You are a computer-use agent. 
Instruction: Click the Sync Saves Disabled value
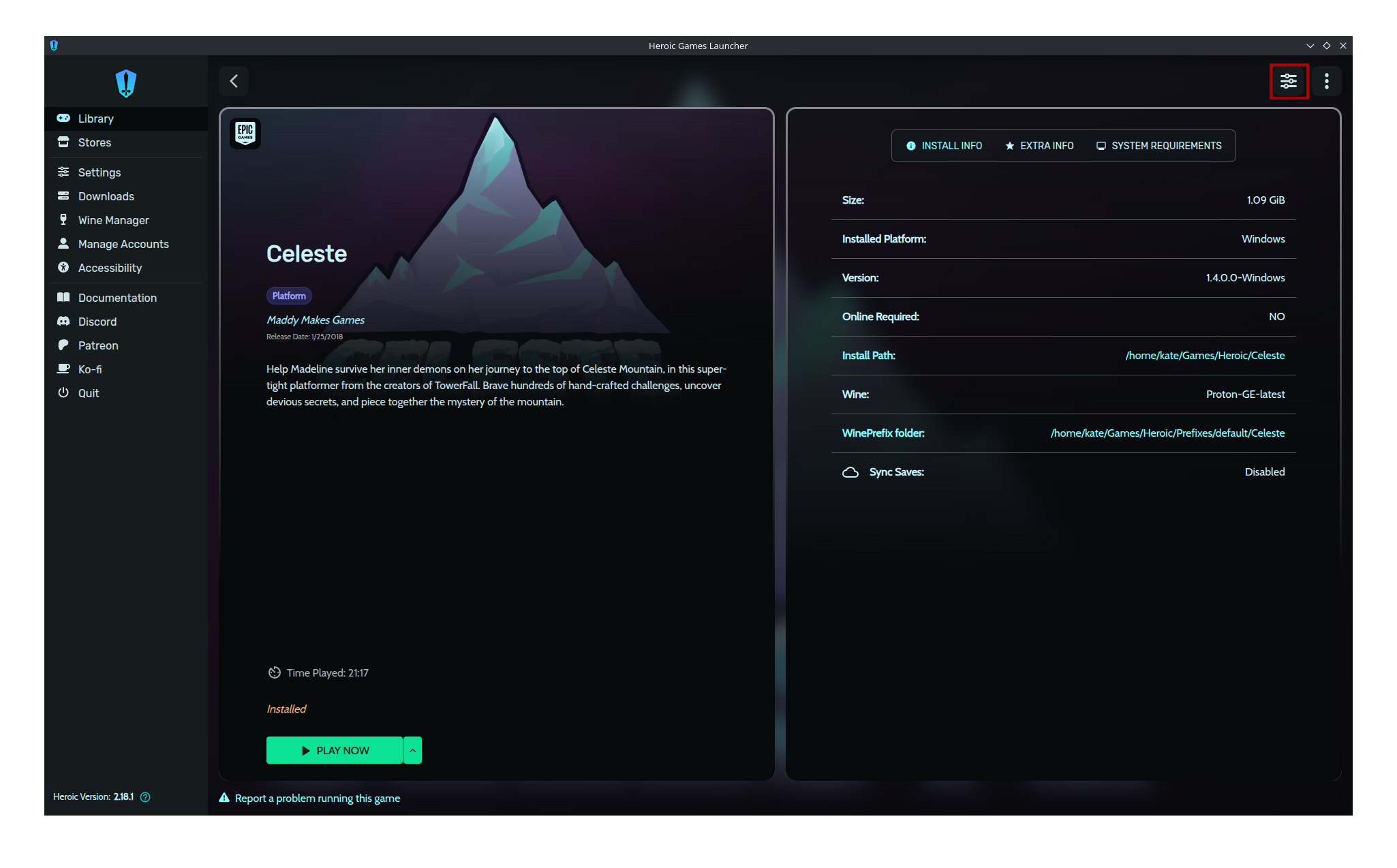tap(1265, 472)
